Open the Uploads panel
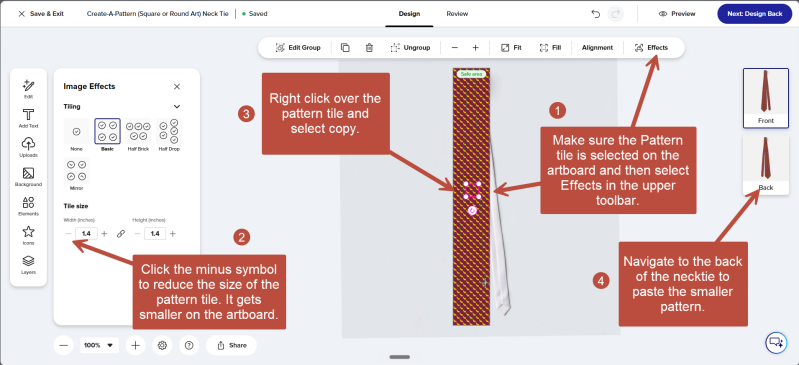Viewport: 799px width, 365px height. (29, 147)
